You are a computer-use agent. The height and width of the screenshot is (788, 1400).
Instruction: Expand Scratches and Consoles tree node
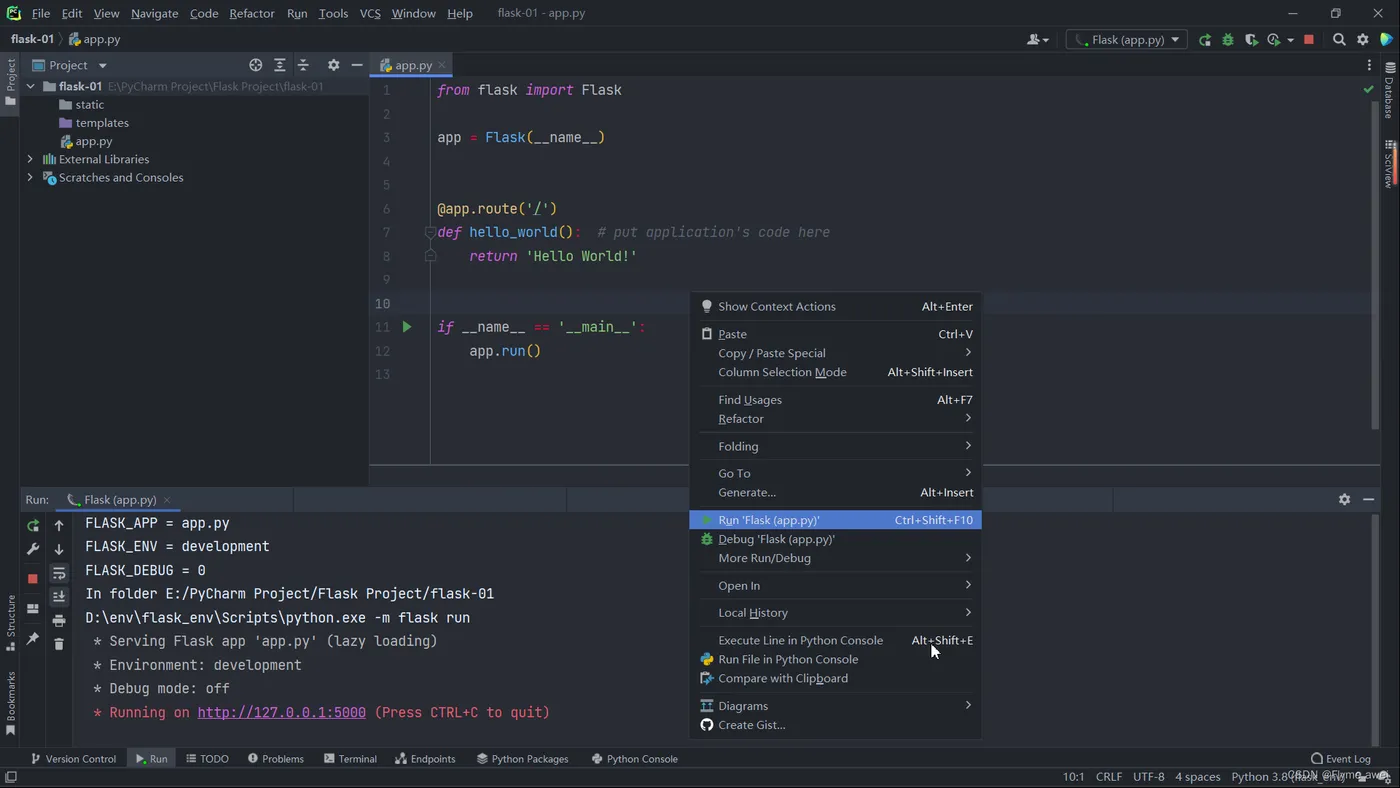click(31, 177)
